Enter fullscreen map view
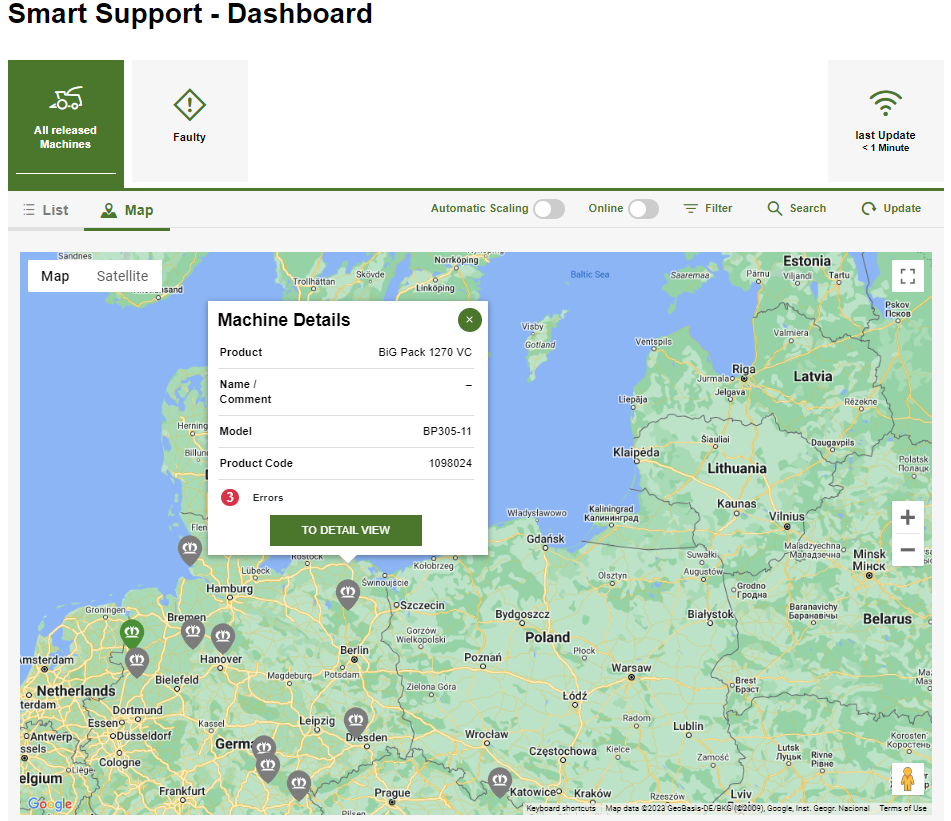The image size is (951, 821). point(907,276)
